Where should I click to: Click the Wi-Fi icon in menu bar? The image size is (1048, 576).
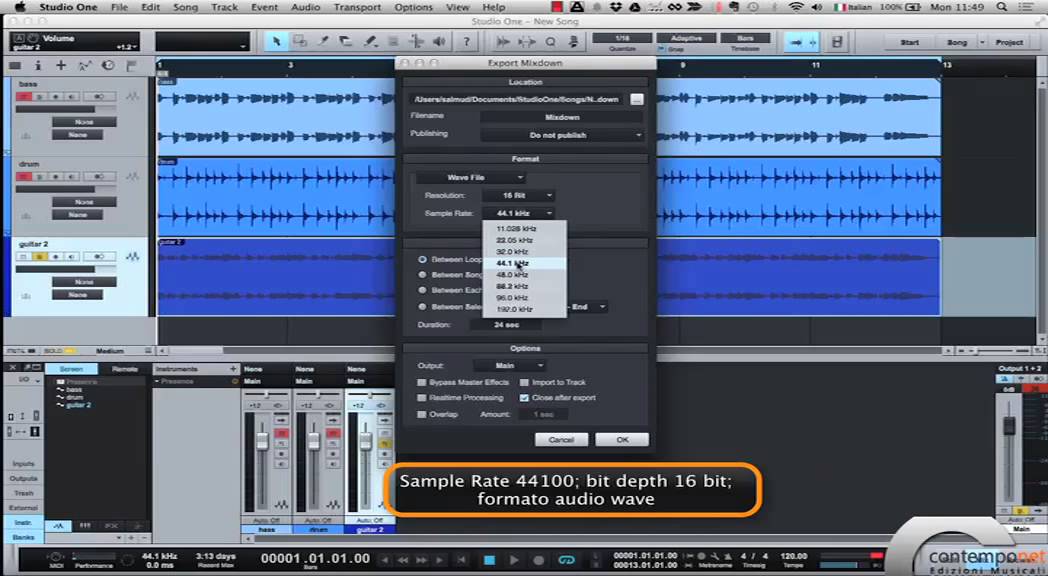(795, 7)
